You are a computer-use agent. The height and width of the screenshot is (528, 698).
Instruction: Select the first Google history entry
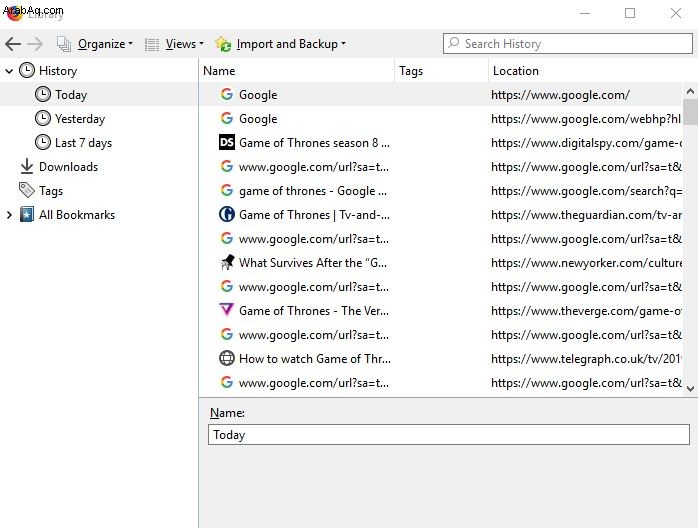(440, 94)
